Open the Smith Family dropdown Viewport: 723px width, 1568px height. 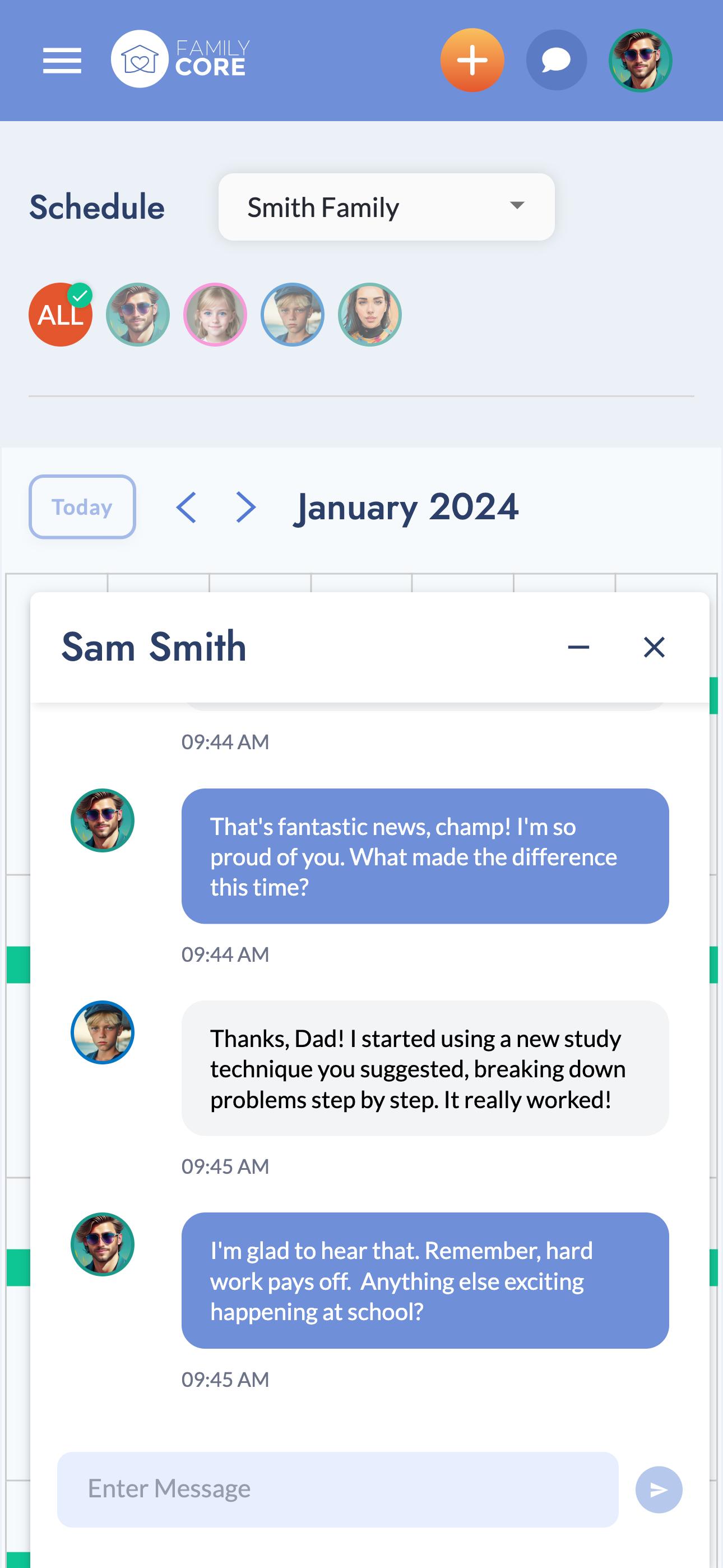[387, 207]
